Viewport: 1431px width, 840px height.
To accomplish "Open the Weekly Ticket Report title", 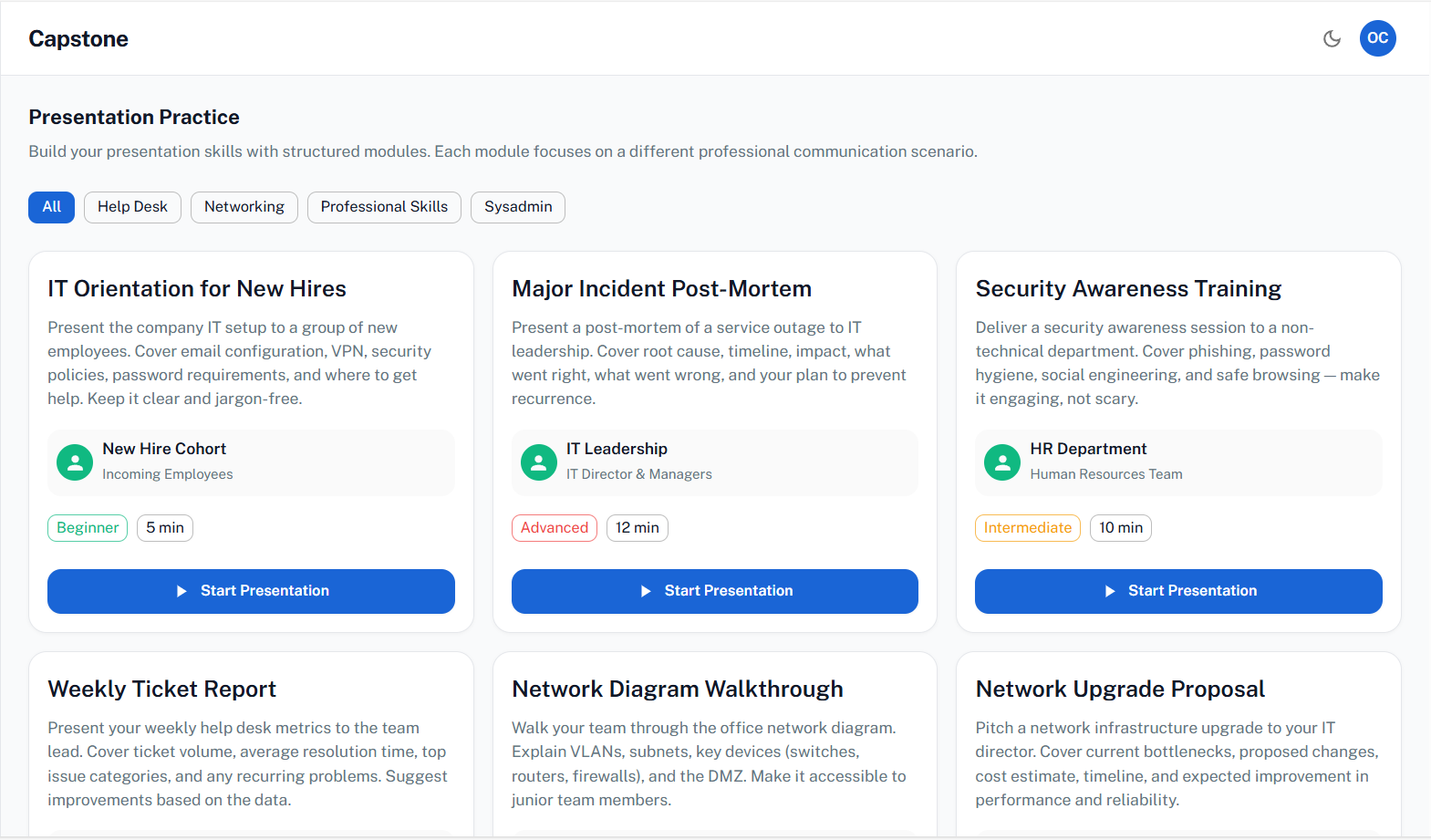I will pos(162,690).
